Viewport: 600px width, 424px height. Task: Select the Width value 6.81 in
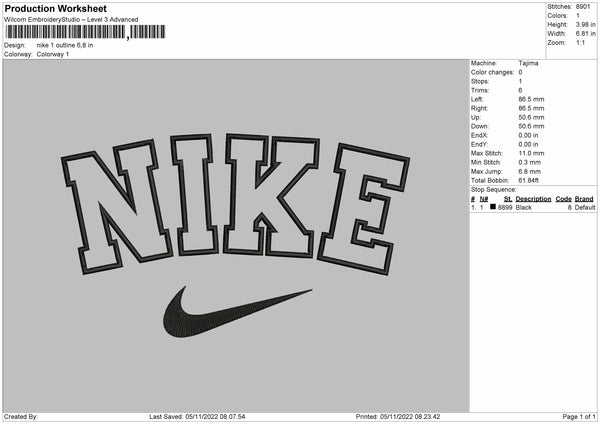pos(585,34)
